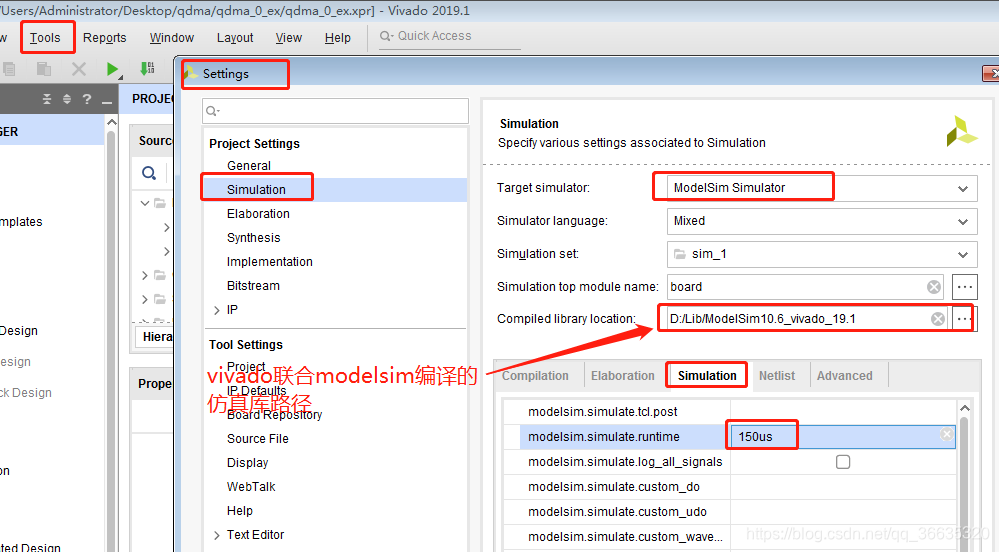
Task: Minimize the Flow Navigator panel
Action: tap(106, 101)
